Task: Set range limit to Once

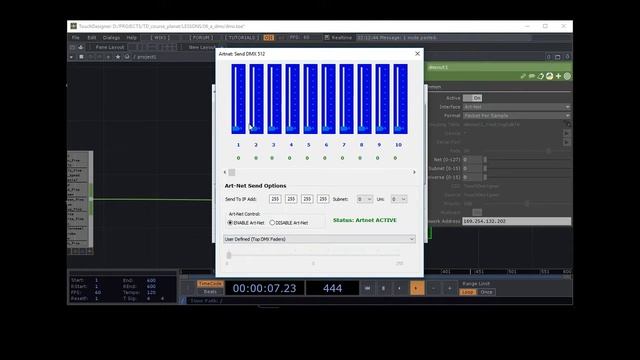Action: pyautogui.click(x=486, y=292)
